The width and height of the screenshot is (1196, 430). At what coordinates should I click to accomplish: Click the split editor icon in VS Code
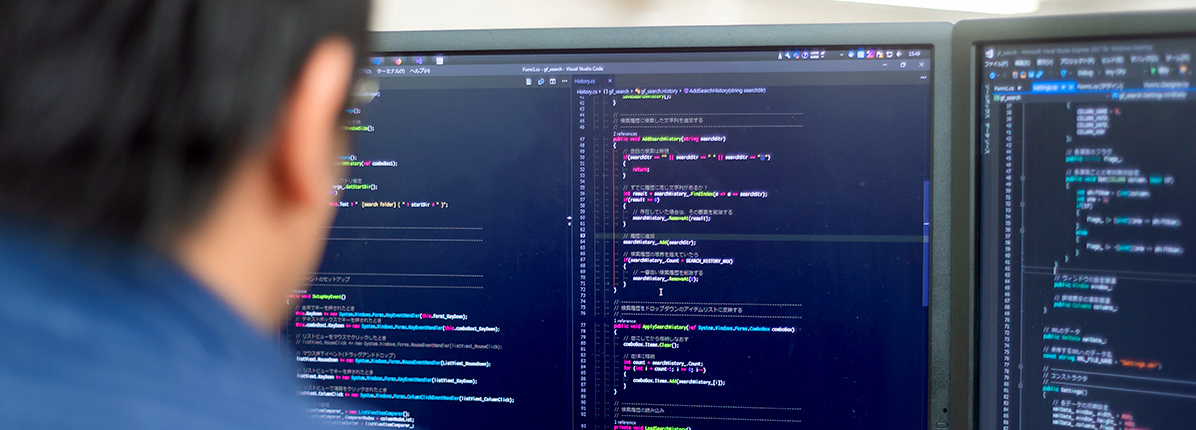click(552, 81)
